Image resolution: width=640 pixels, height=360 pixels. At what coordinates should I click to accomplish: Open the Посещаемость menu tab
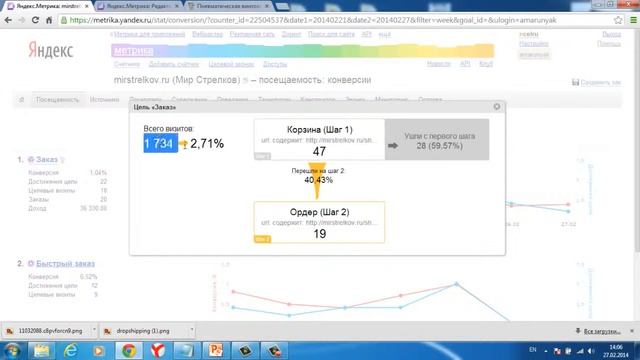57,100
